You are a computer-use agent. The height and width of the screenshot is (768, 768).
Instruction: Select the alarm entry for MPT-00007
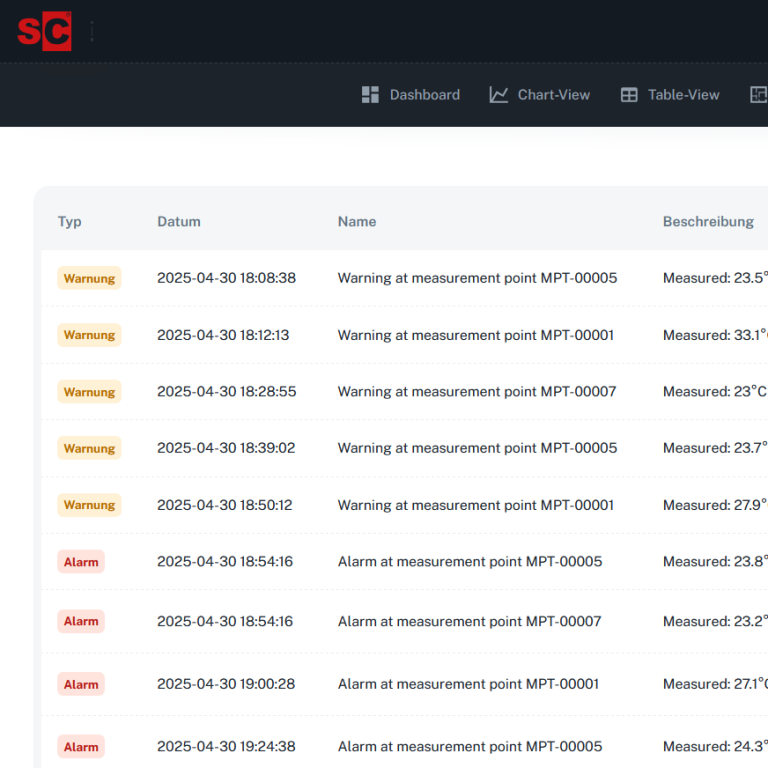click(x=469, y=622)
